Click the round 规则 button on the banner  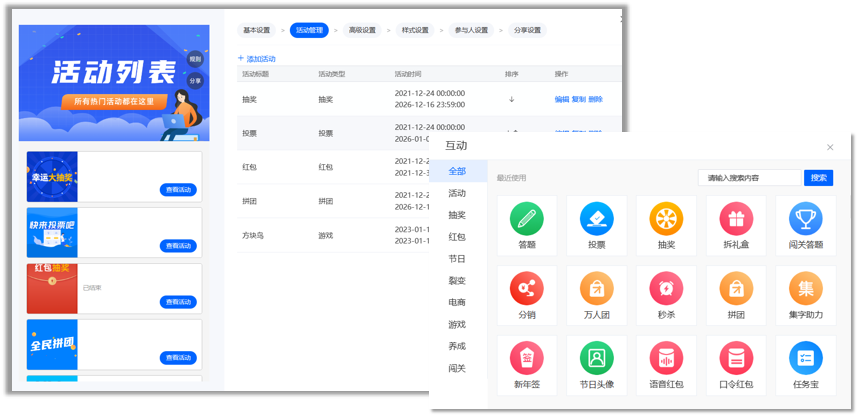point(195,59)
